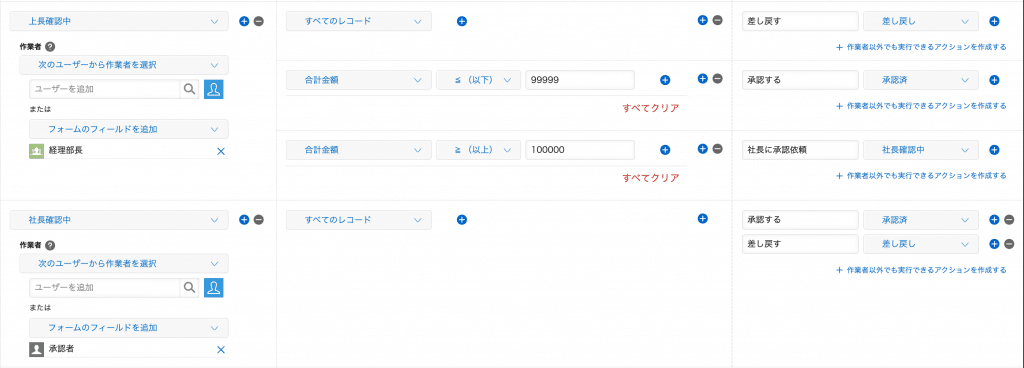Viewport: 1024px width, 368px height.
Task: Remove the 社長確認中 section's 承認する action with its minus
Action: click(1009, 220)
